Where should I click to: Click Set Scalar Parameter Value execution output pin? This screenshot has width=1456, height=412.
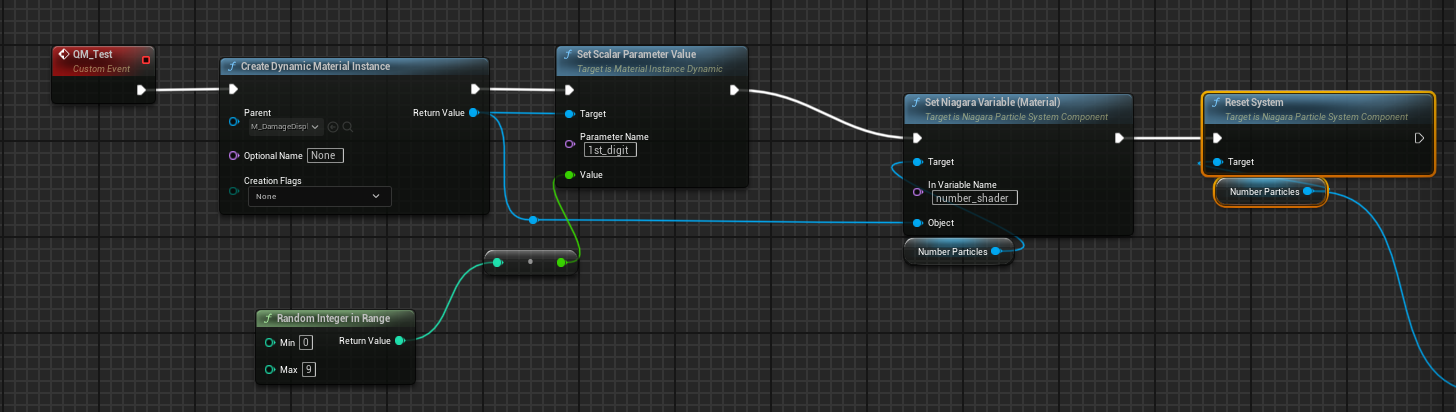coord(735,90)
